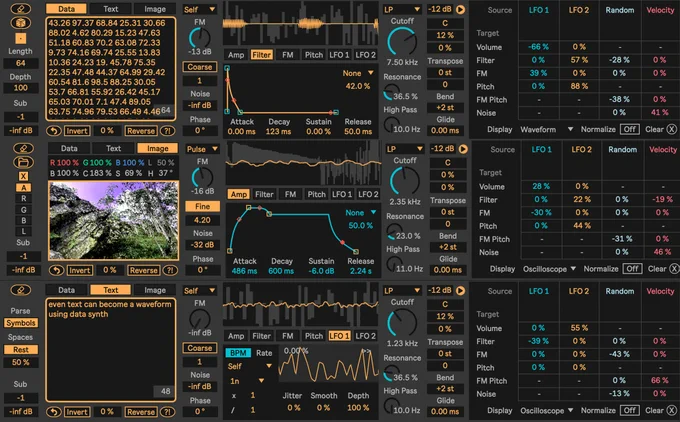Select the R image channel button
This screenshot has height=422, width=680.
[x=23, y=199]
